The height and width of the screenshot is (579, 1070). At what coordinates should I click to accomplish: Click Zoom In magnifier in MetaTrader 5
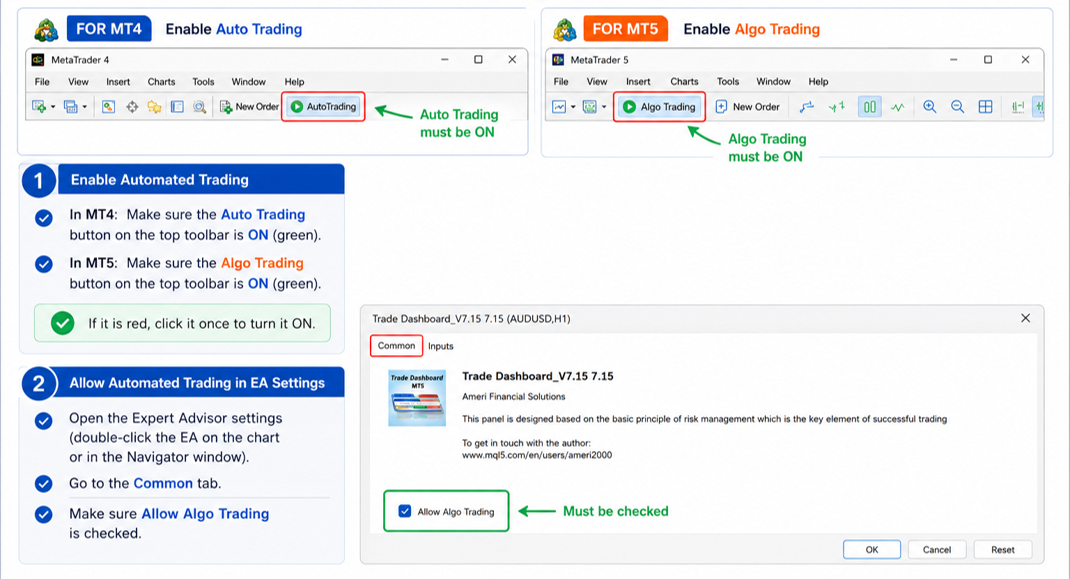pyautogui.click(x=929, y=107)
